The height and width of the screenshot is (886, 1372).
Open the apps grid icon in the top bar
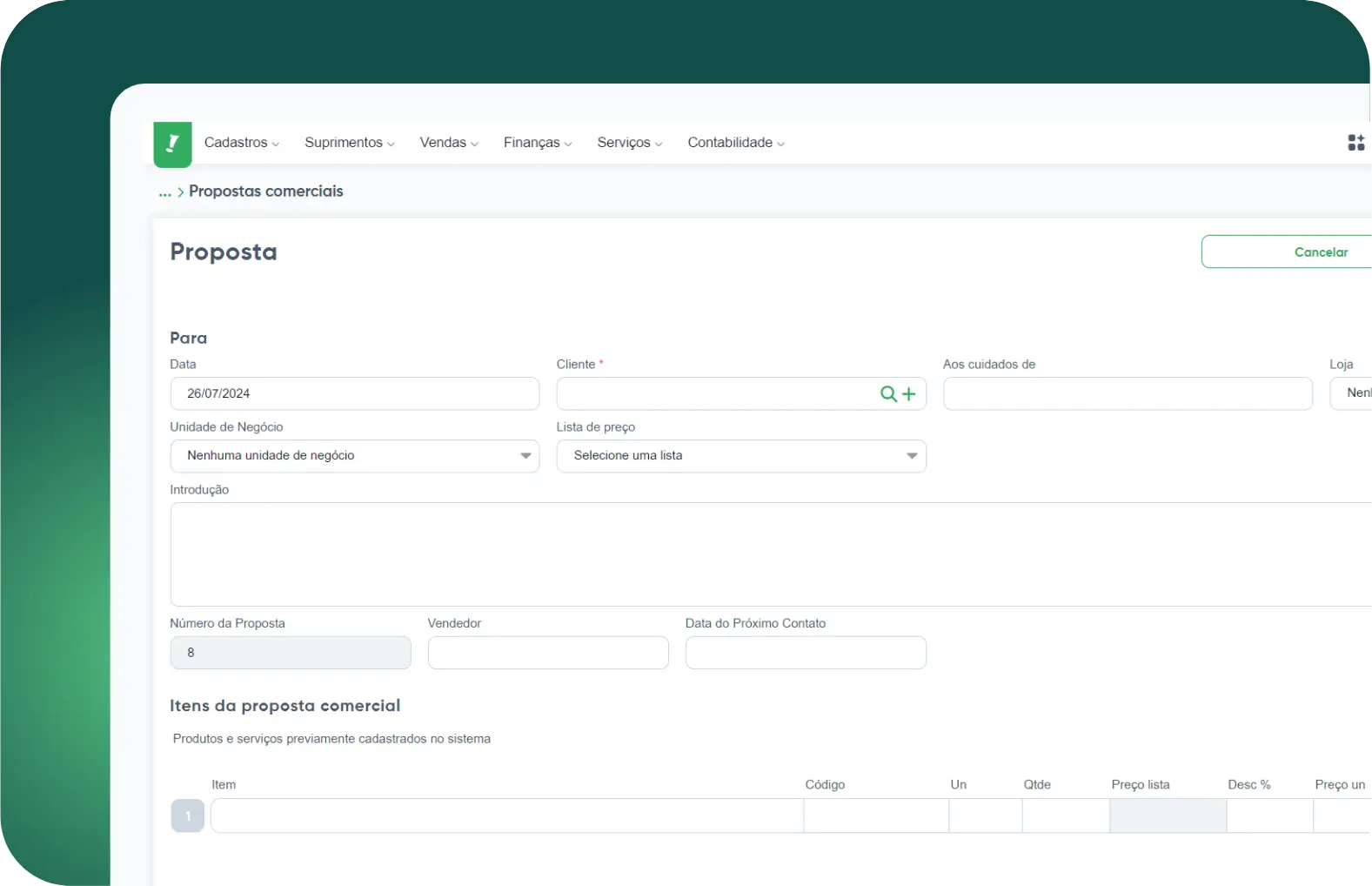[x=1355, y=143]
